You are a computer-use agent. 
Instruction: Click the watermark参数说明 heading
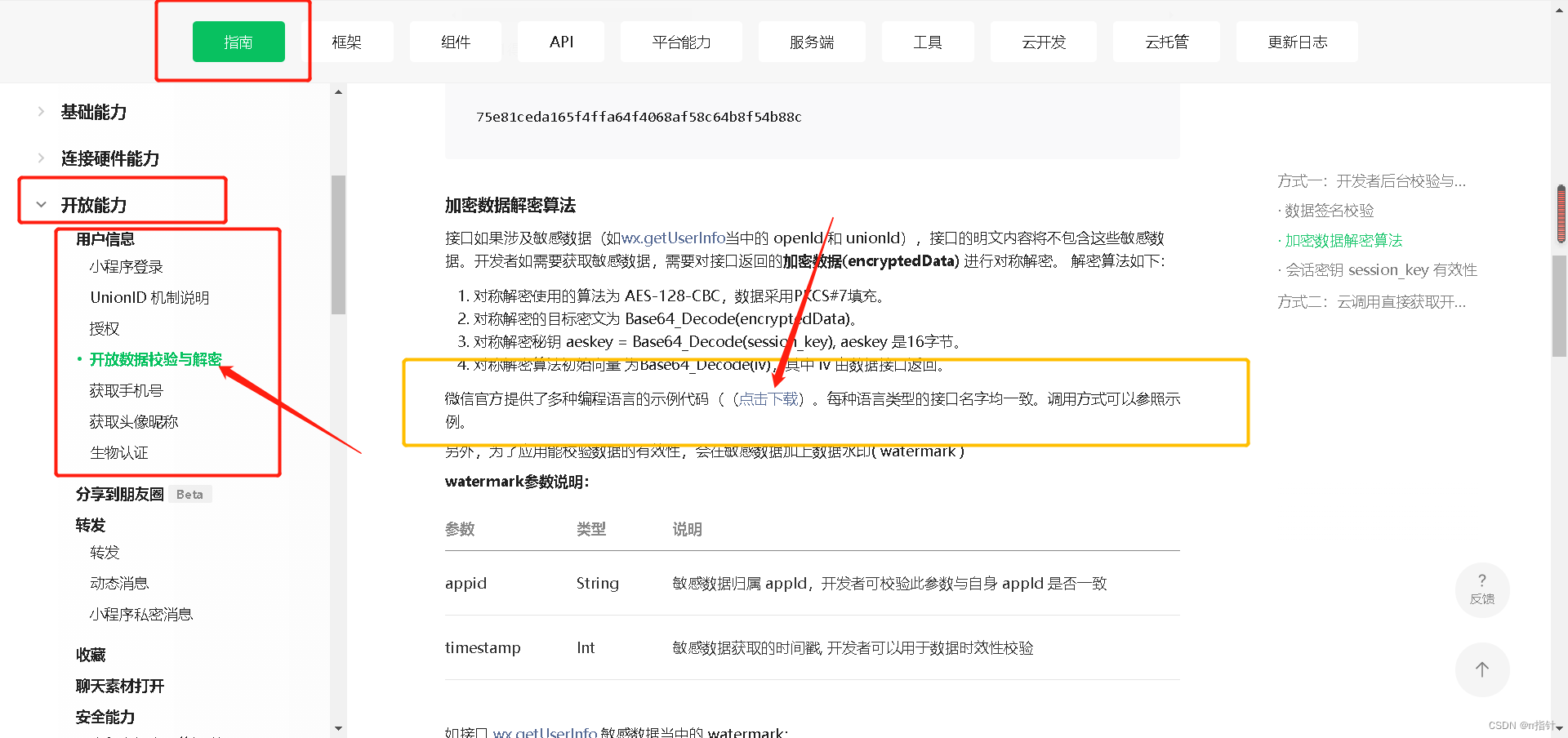517,482
